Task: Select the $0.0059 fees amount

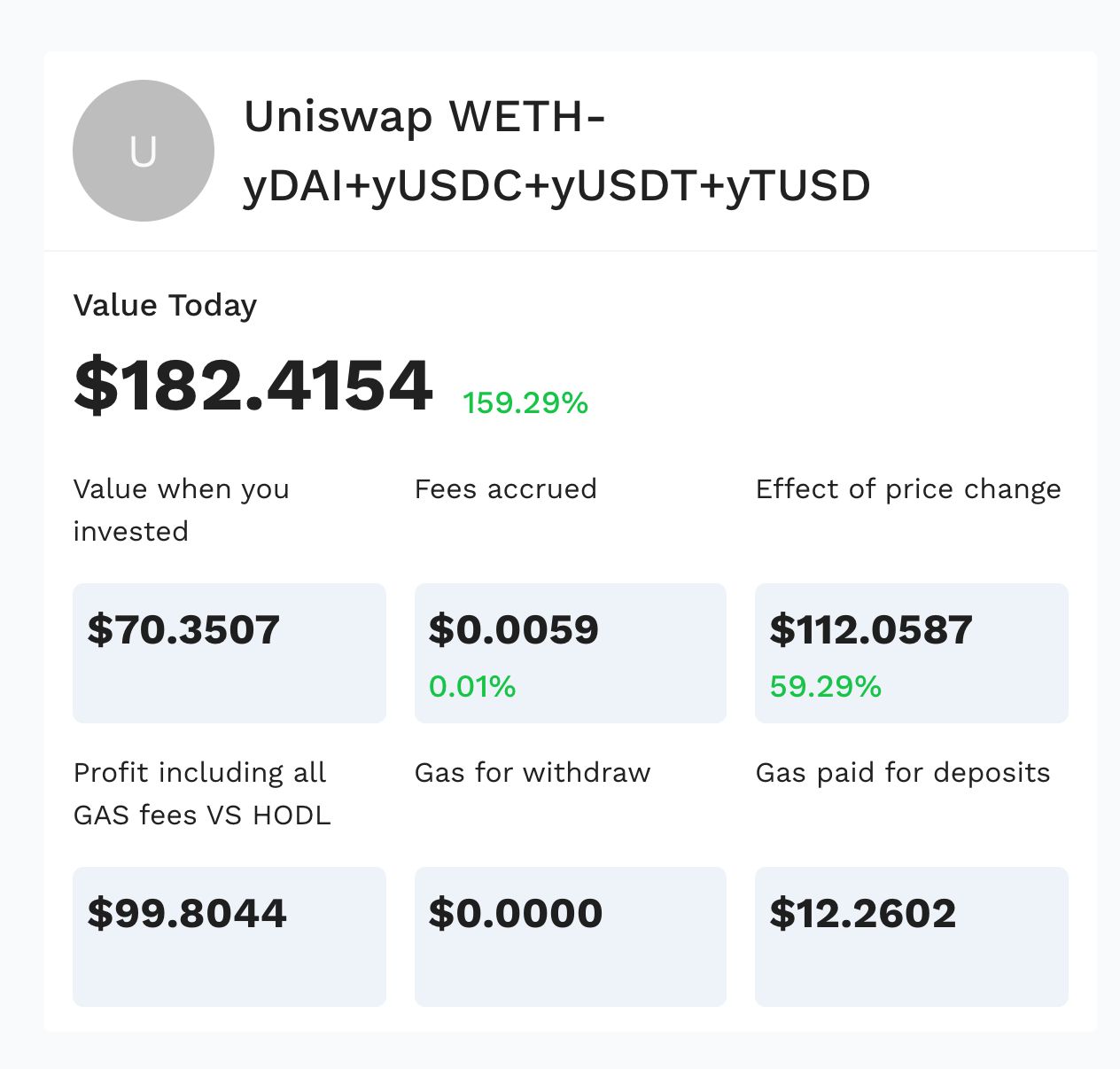Action: pos(514,629)
